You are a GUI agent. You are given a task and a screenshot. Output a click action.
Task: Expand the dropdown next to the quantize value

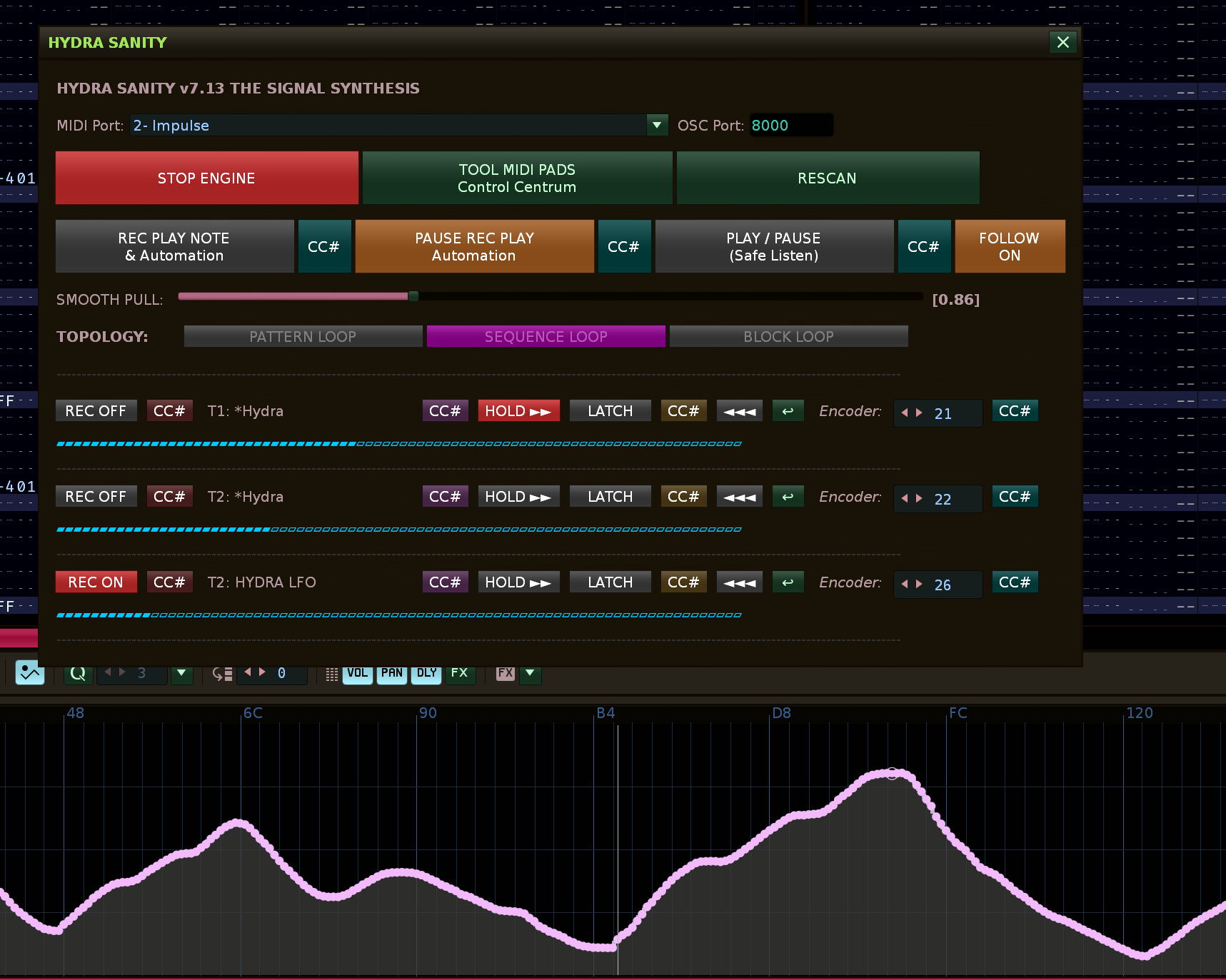pos(181,673)
